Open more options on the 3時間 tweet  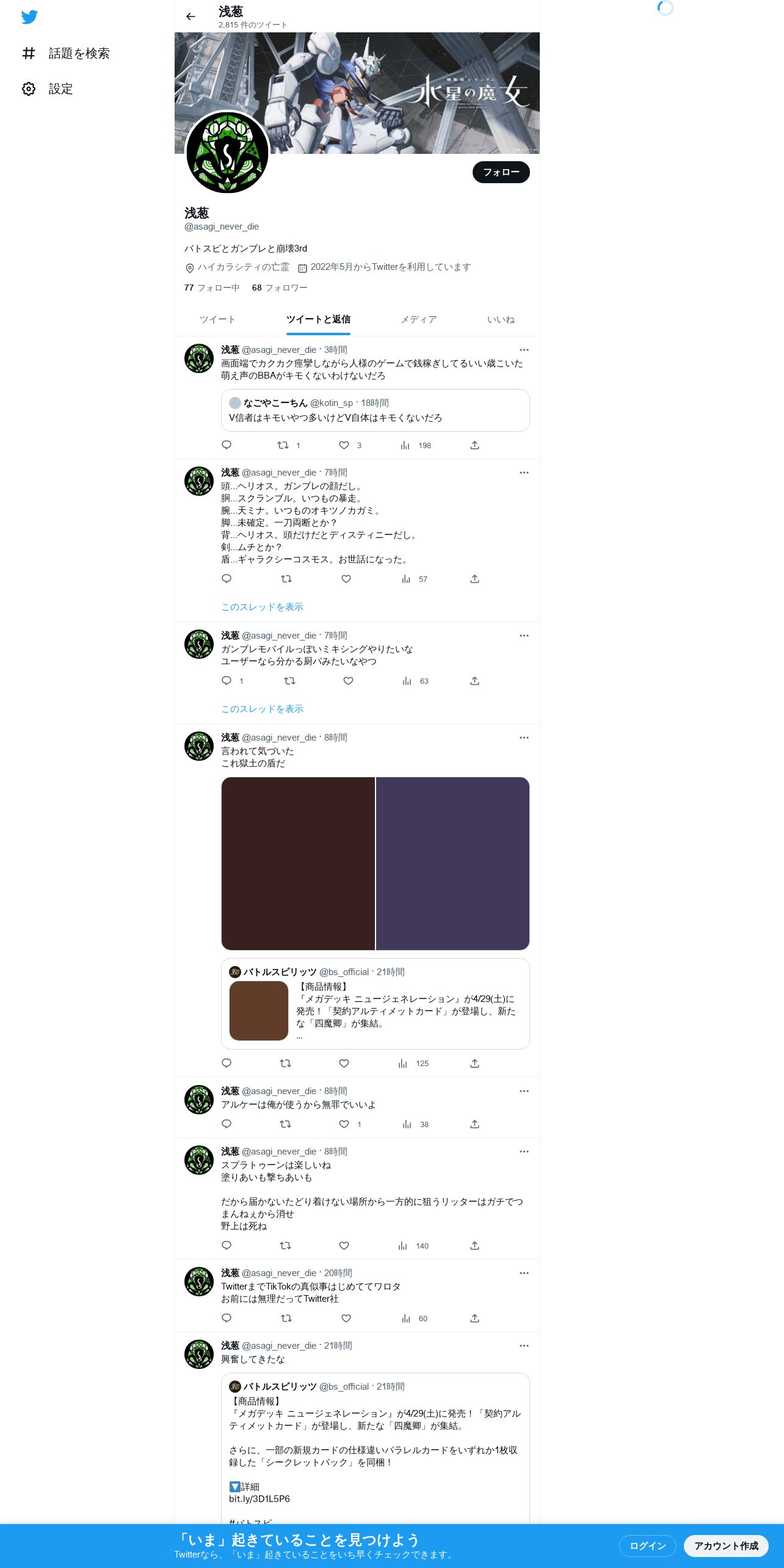coord(524,350)
